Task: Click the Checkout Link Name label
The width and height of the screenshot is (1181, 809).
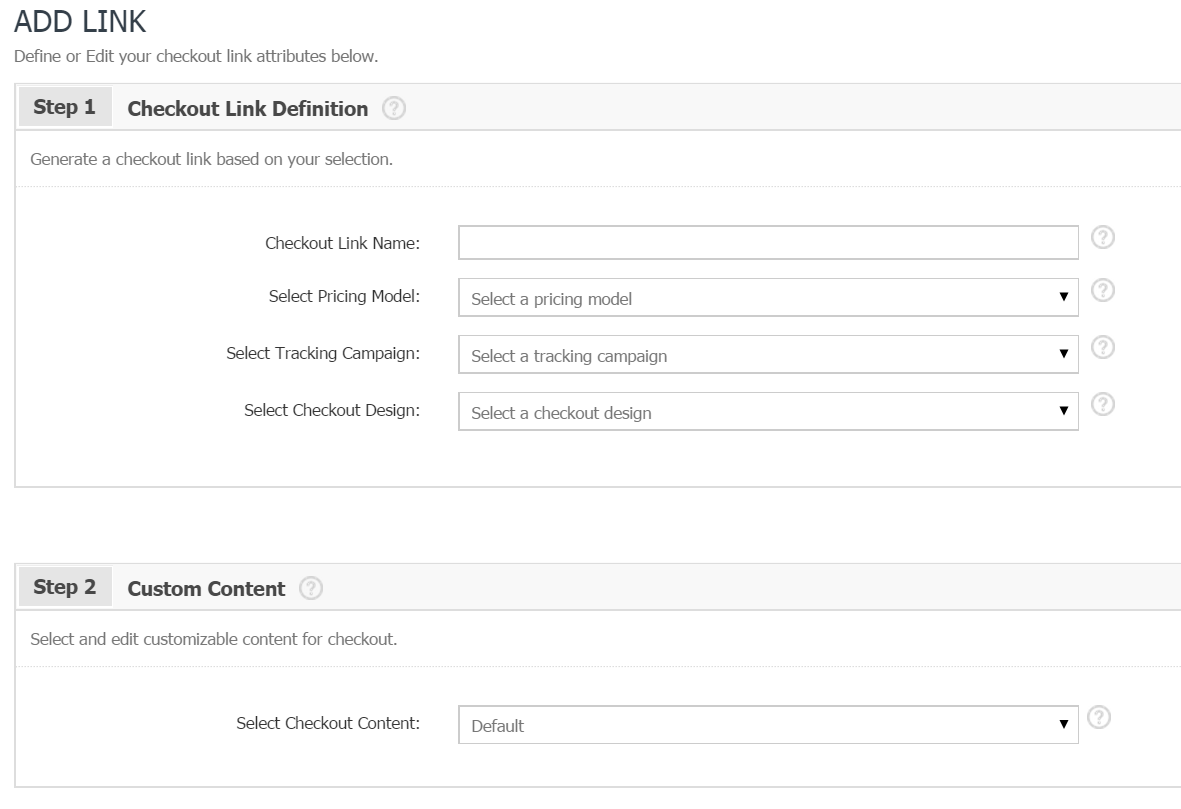Action: 342,243
